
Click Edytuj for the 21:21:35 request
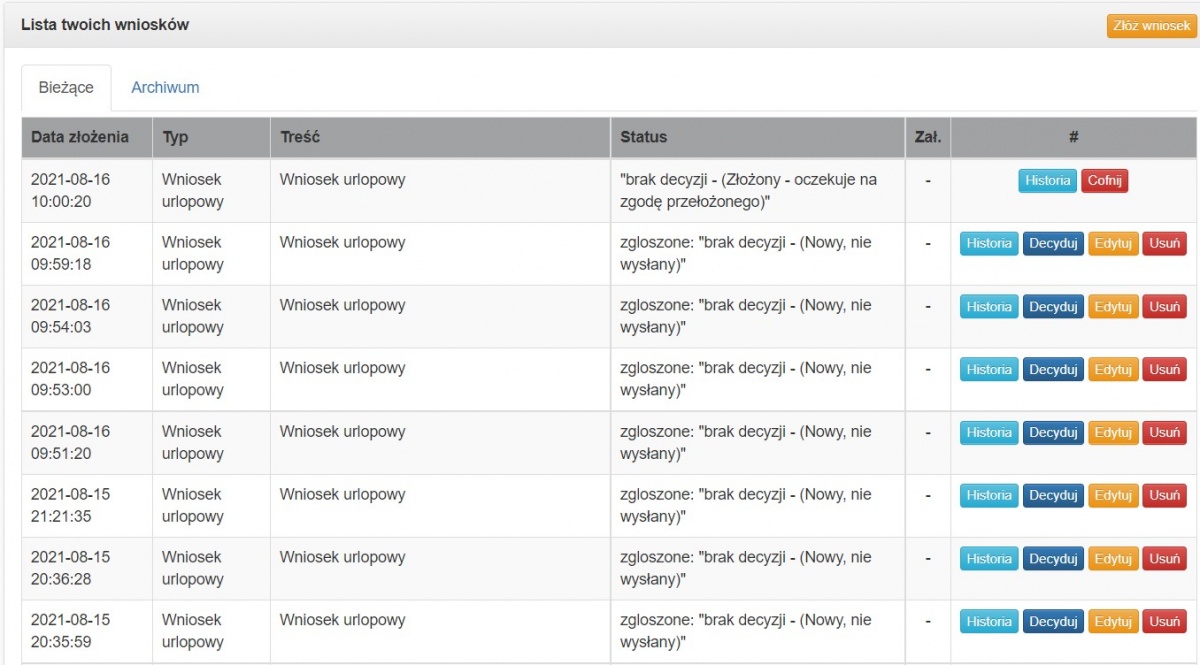[1113, 495]
